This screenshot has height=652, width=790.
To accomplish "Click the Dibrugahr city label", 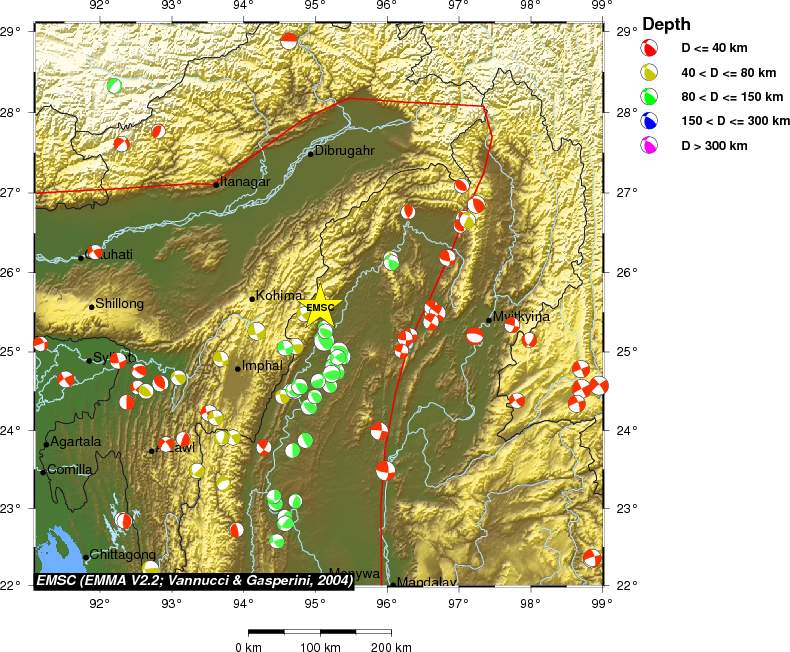I will pyautogui.click(x=344, y=150).
